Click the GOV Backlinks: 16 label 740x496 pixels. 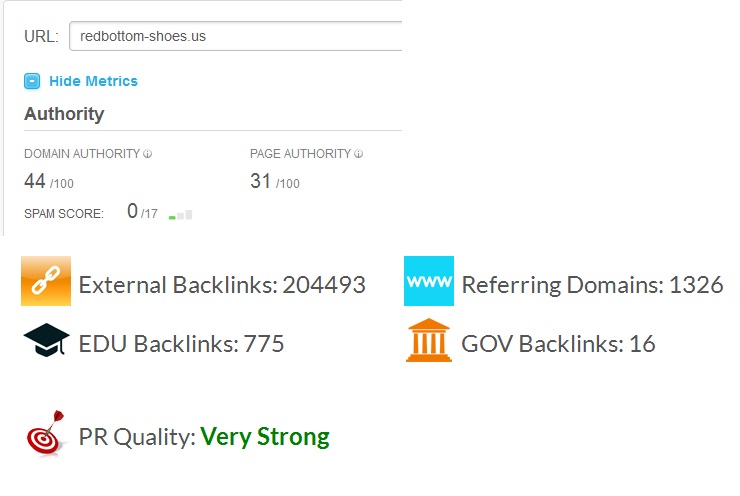pyautogui.click(x=558, y=344)
